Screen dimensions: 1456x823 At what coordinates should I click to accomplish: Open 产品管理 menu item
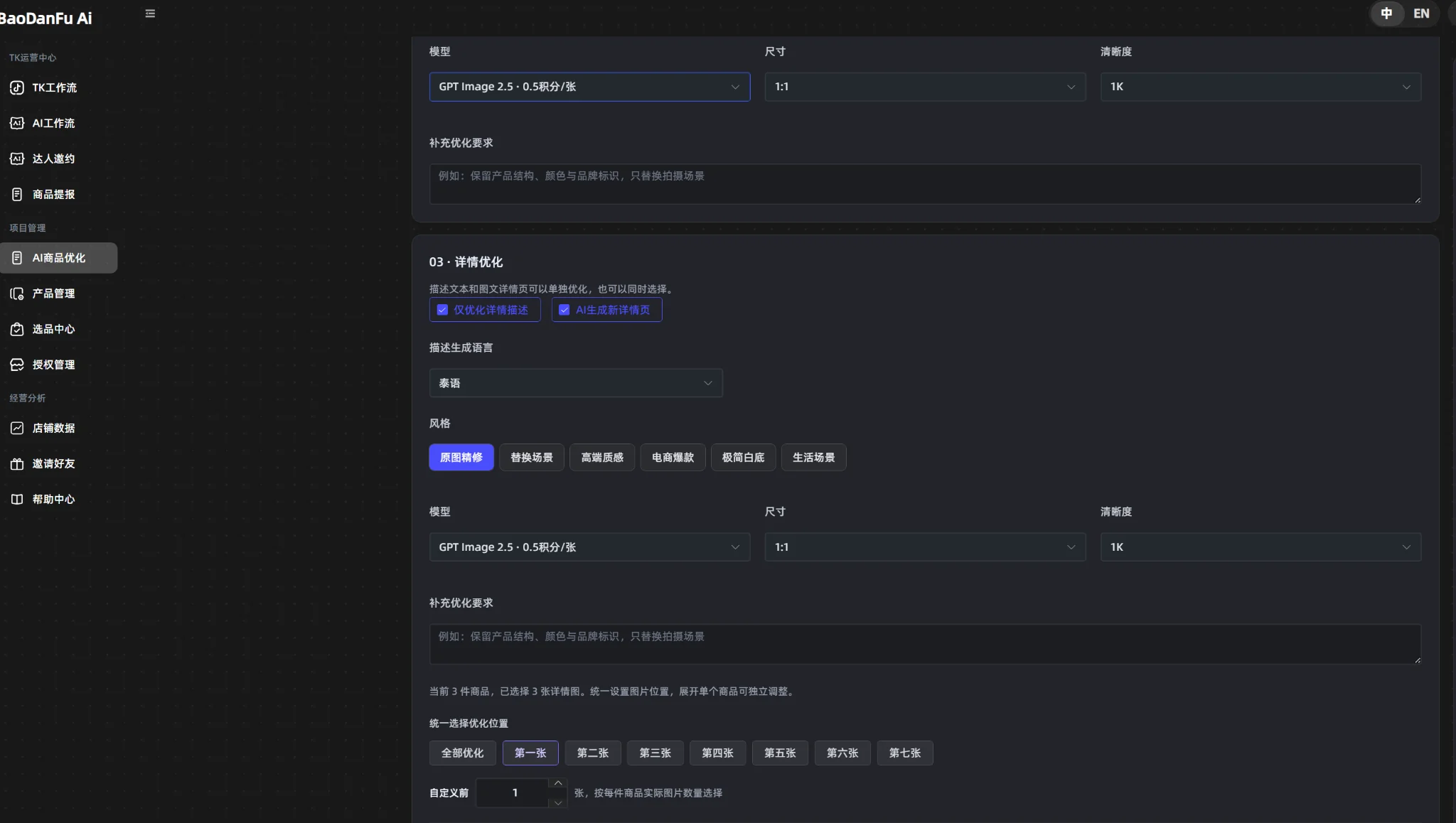pyautogui.click(x=58, y=294)
